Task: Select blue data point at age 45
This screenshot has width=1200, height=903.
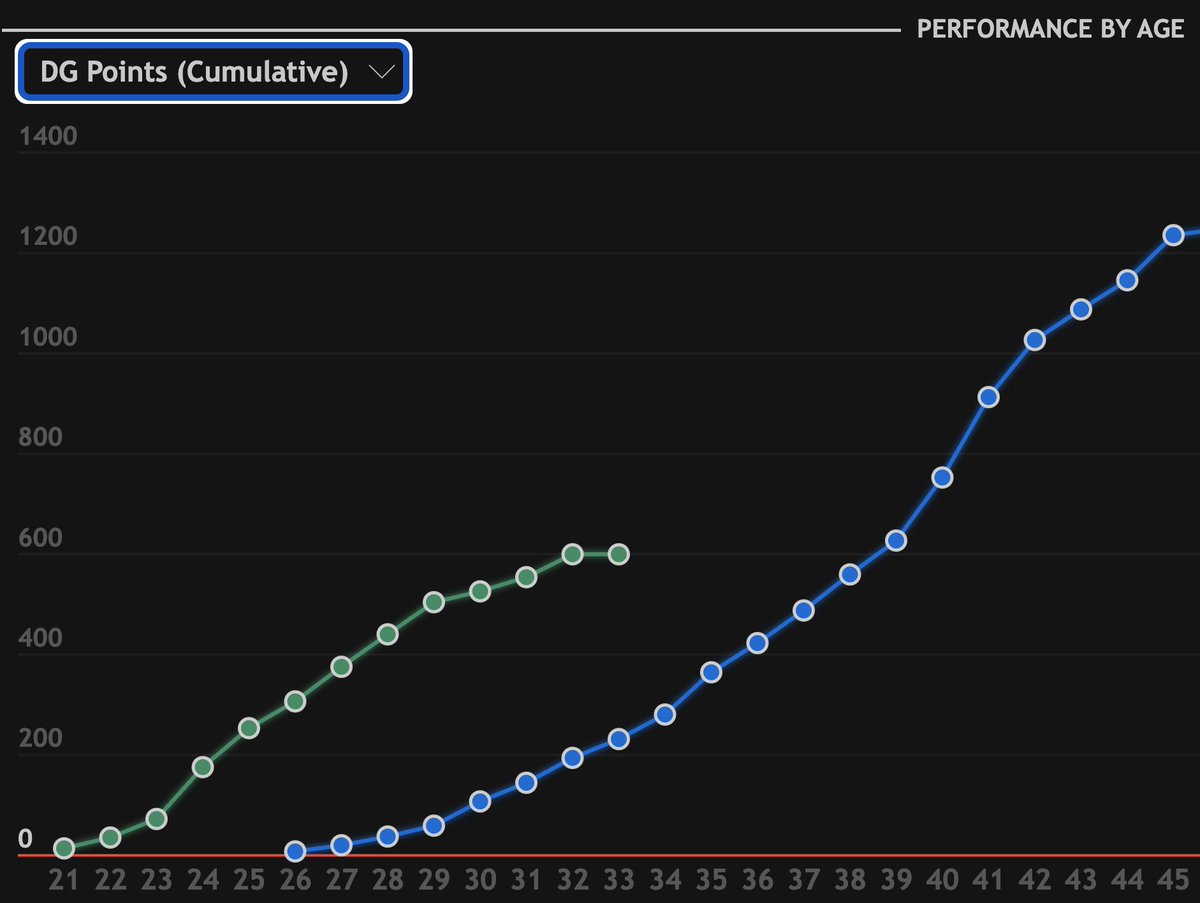Action: pyautogui.click(x=1173, y=234)
